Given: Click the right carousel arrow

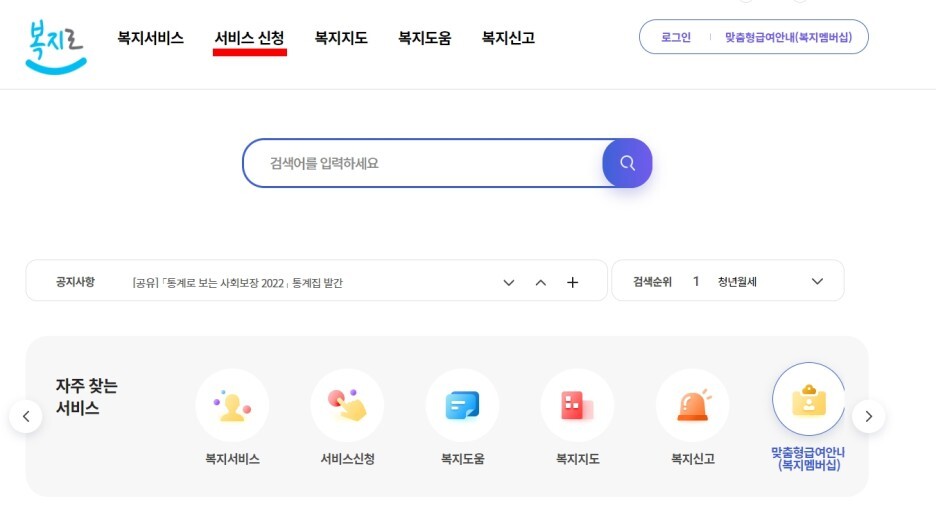Looking at the screenshot, I should (x=869, y=416).
